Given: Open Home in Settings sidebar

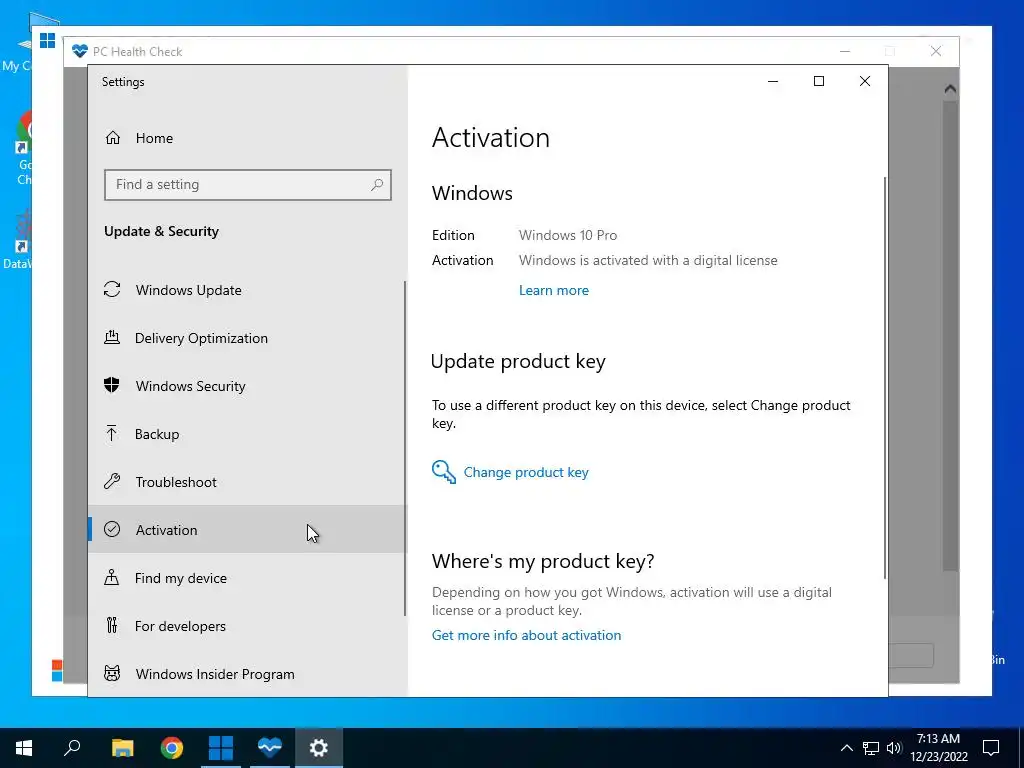Looking at the screenshot, I should point(247,138).
